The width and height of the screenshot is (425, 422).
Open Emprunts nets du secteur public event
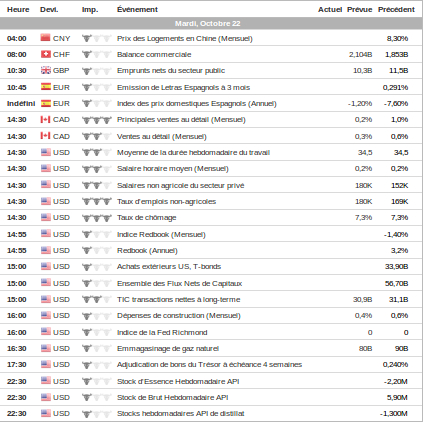pyautogui.click(x=171, y=71)
